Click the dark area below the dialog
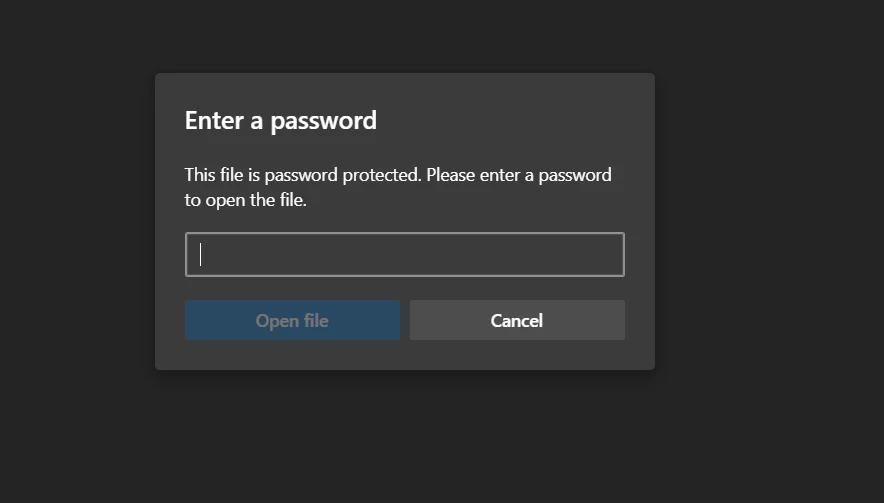 tap(404, 440)
